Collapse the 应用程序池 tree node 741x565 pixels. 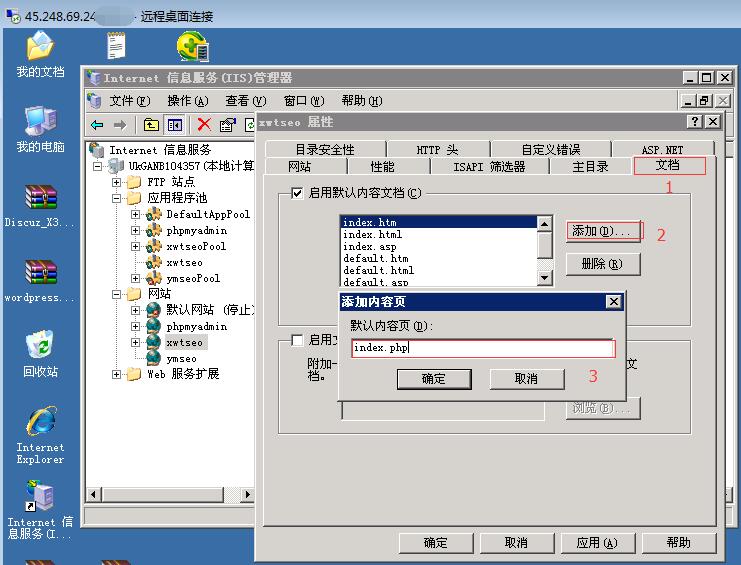(116, 198)
